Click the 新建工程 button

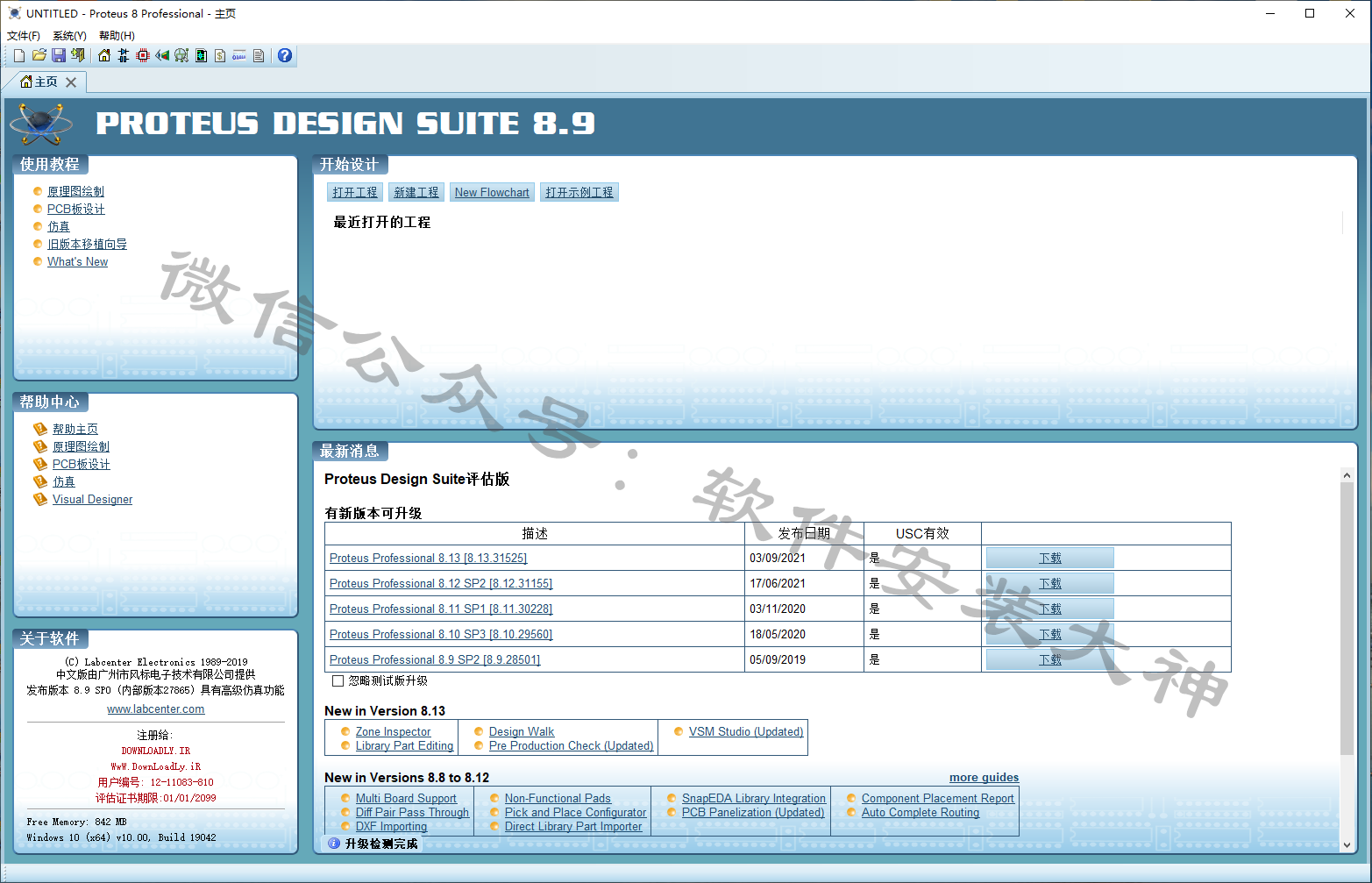(416, 192)
